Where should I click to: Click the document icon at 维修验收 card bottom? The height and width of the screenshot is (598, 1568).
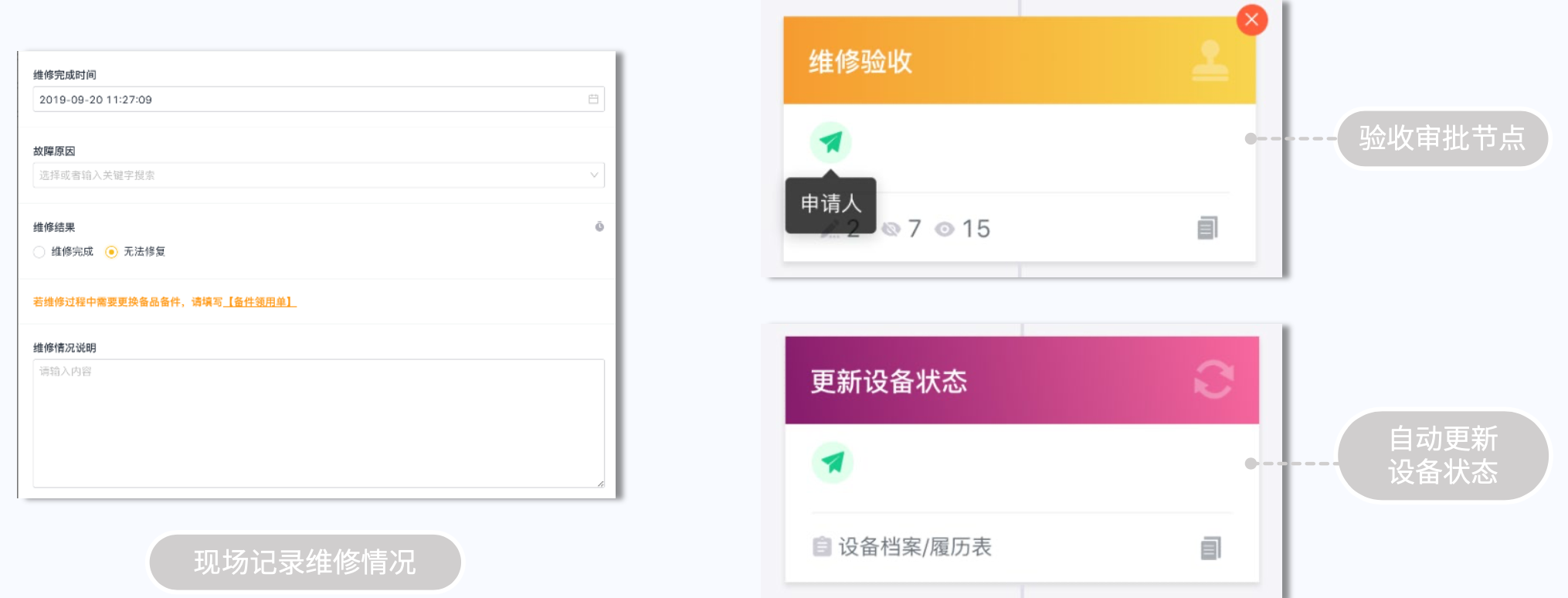pos(1207,228)
